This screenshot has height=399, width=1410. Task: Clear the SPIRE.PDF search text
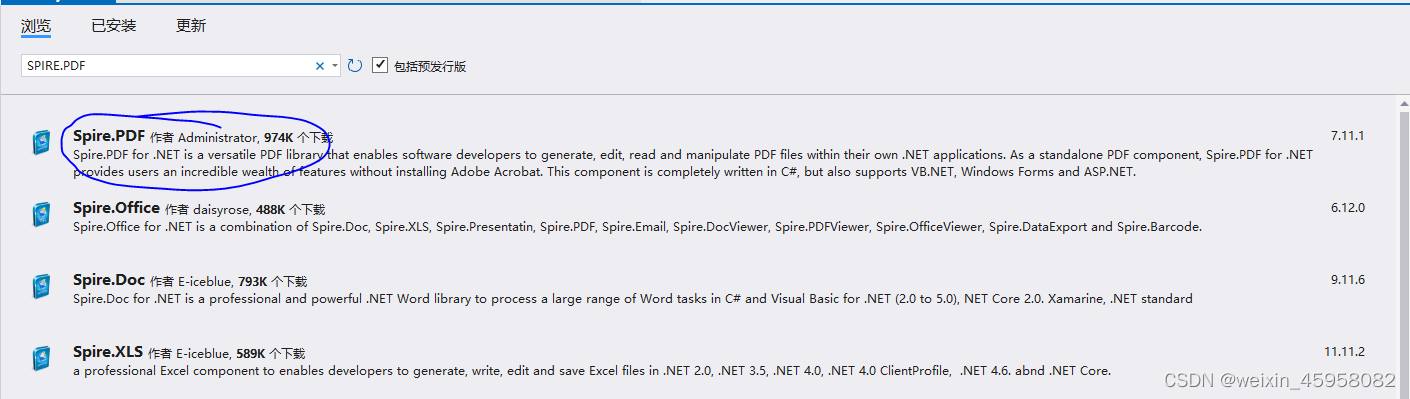click(320, 66)
